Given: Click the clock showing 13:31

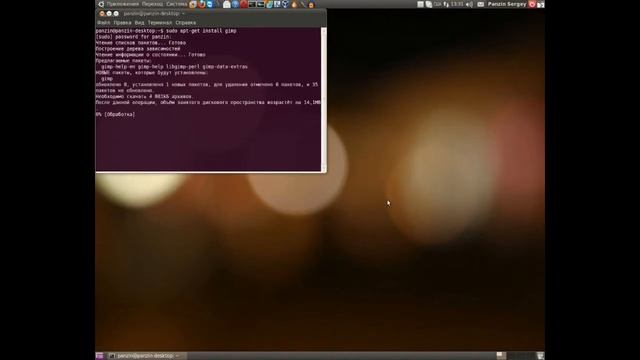Looking at the screenshot, I should (x=458, y=4).
